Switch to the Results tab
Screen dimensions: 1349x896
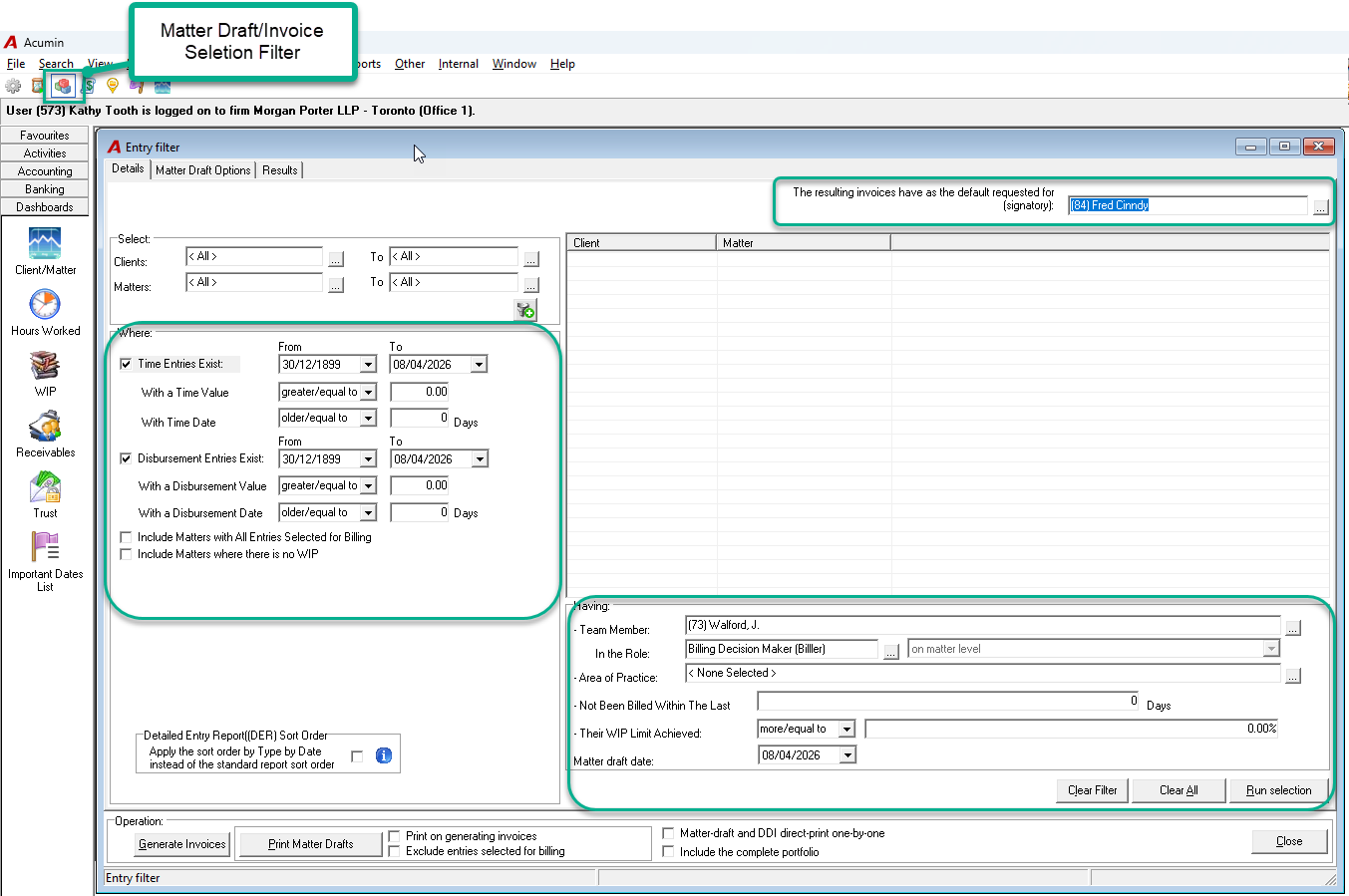pyautogui.click(x=280, y=170)
